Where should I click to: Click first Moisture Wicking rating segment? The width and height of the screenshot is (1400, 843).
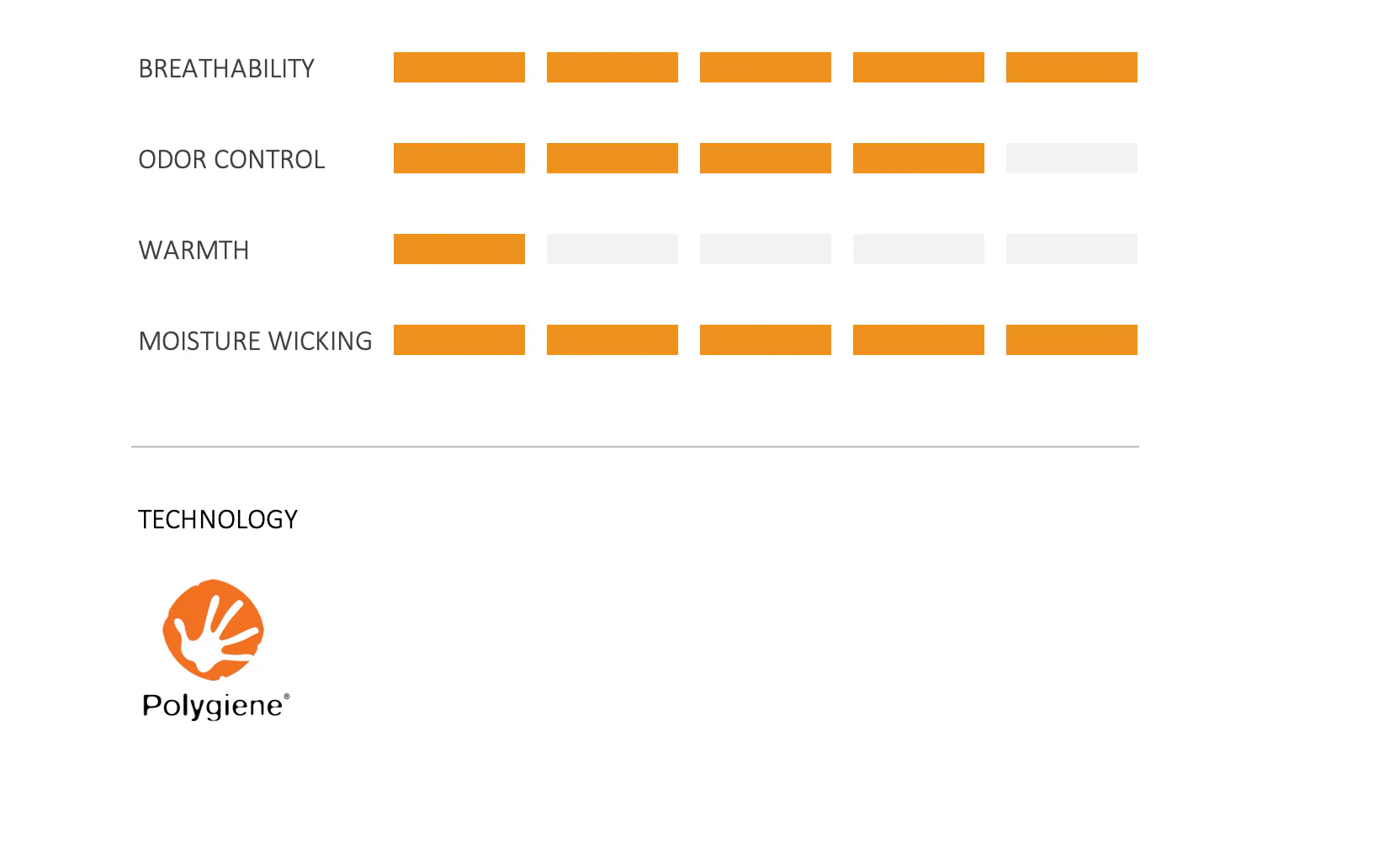coord(459,340)
